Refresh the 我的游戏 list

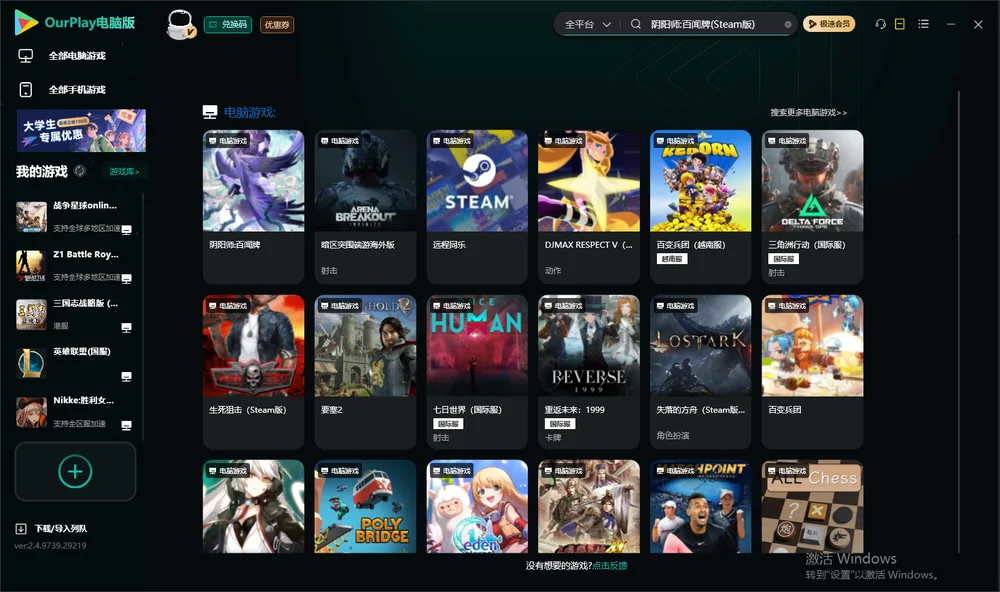tap(80, 171)
